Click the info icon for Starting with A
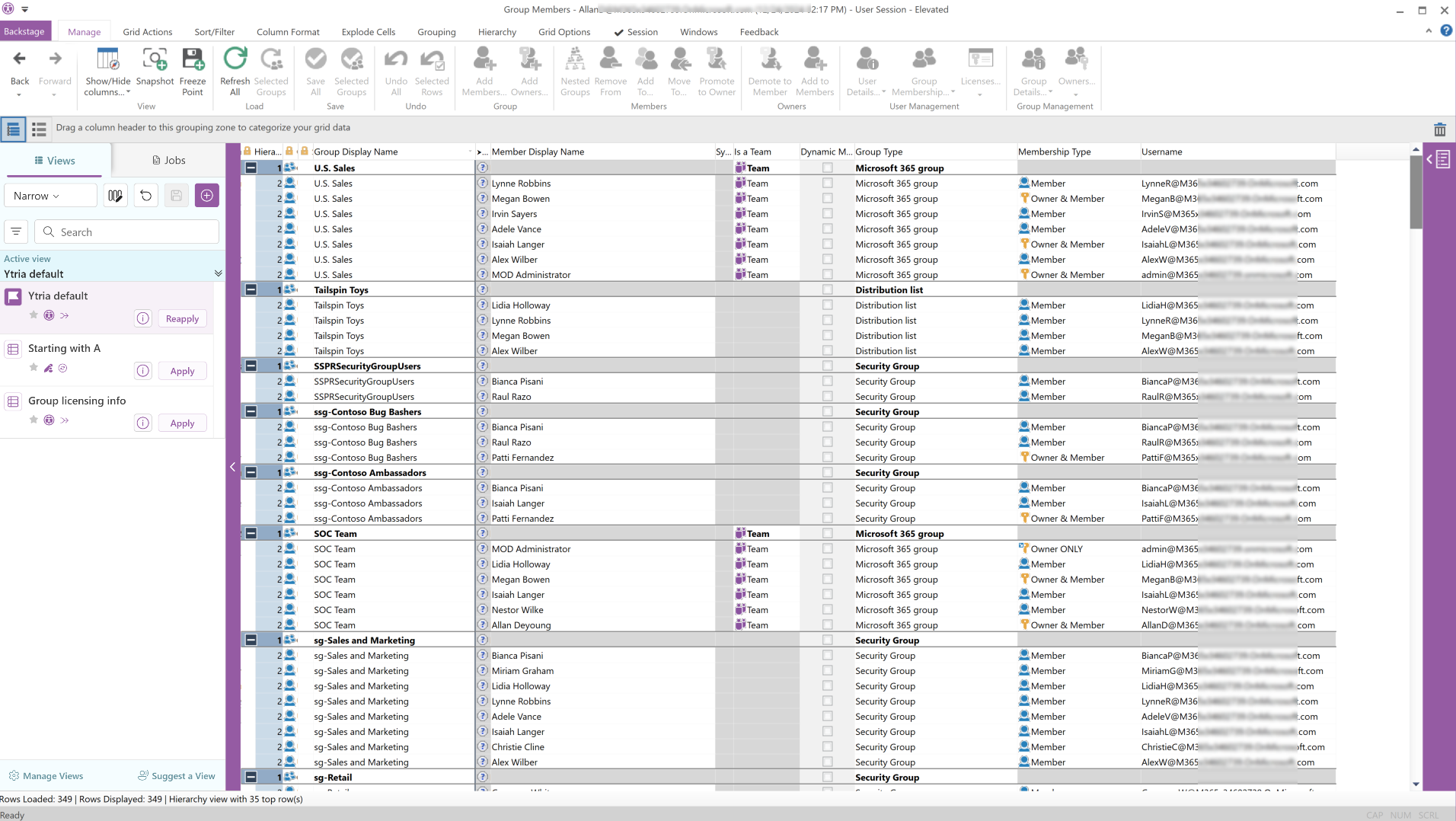Viewport: 1456px width, 821px height. (143, 371)
